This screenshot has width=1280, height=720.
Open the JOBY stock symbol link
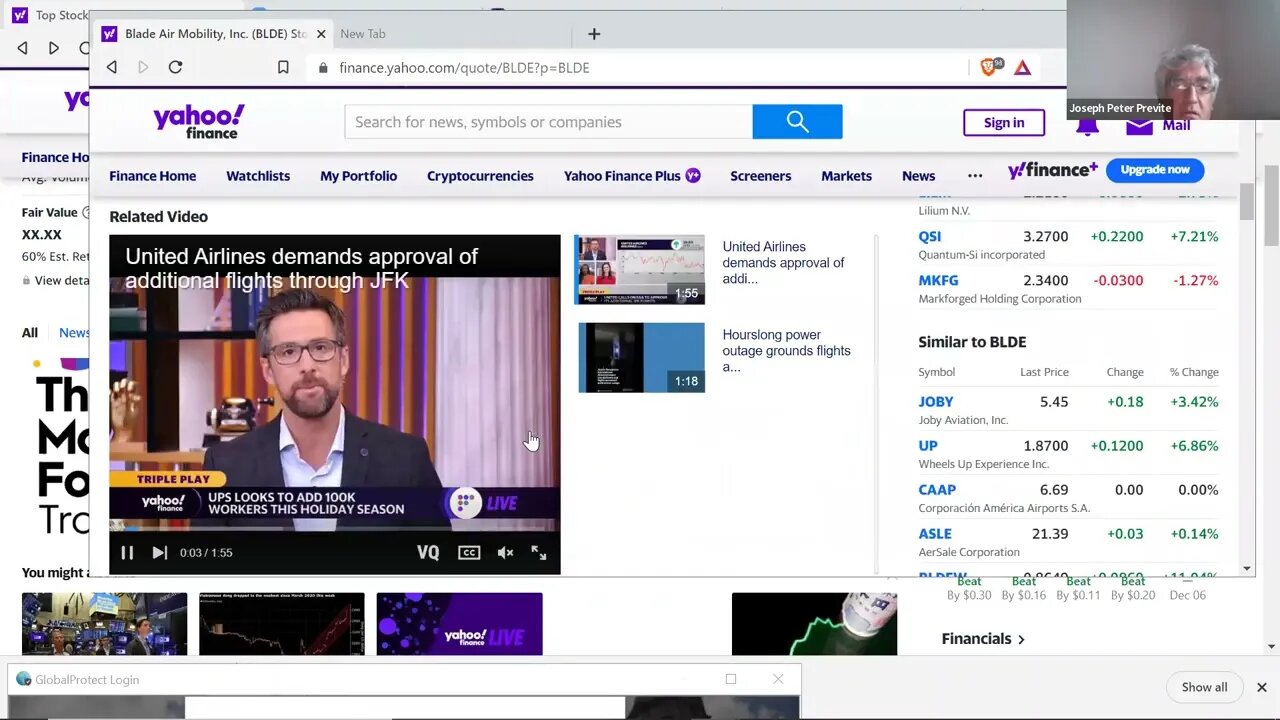(936, 402)
